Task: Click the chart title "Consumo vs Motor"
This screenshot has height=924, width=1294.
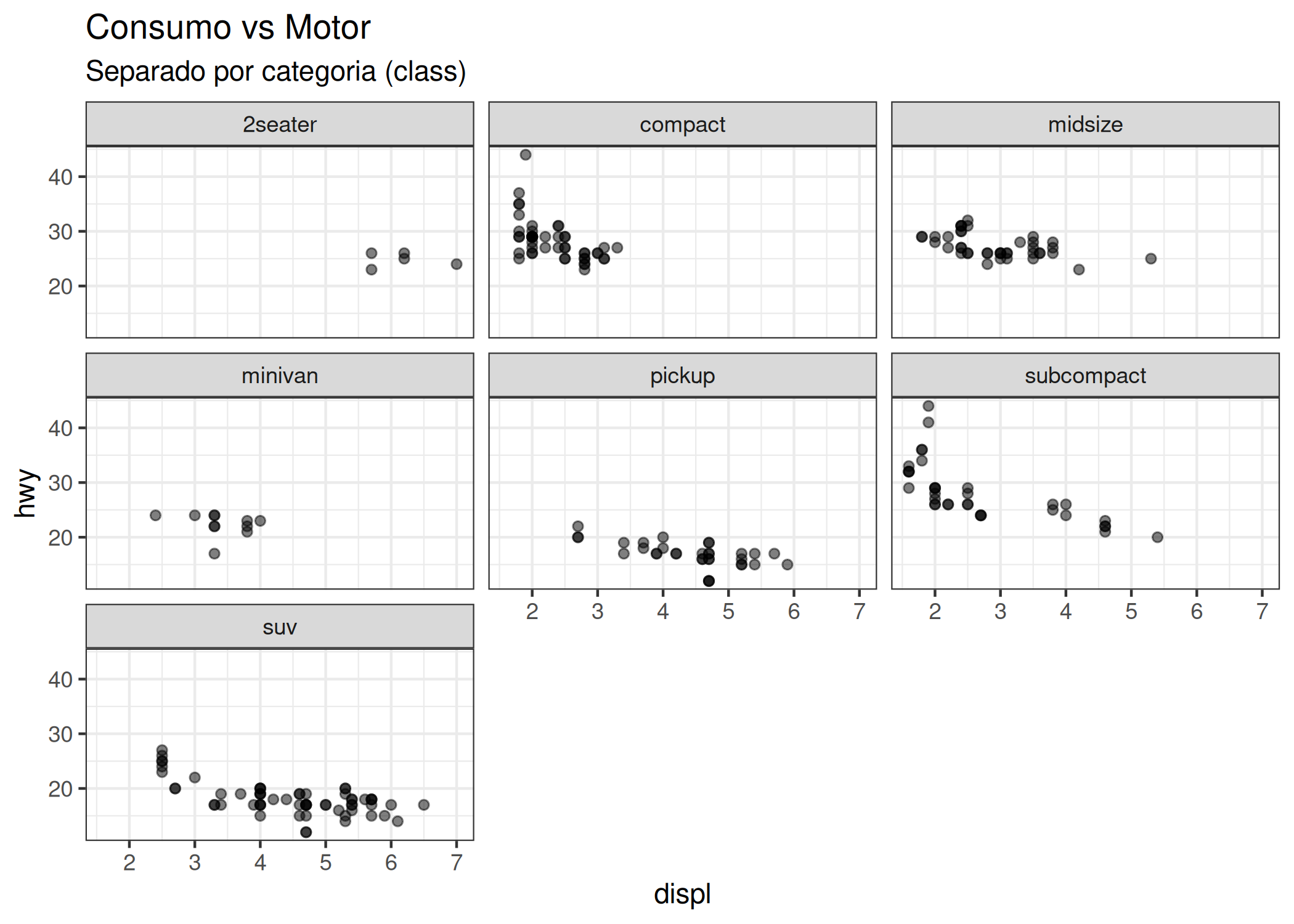Action: pos(228,28)
